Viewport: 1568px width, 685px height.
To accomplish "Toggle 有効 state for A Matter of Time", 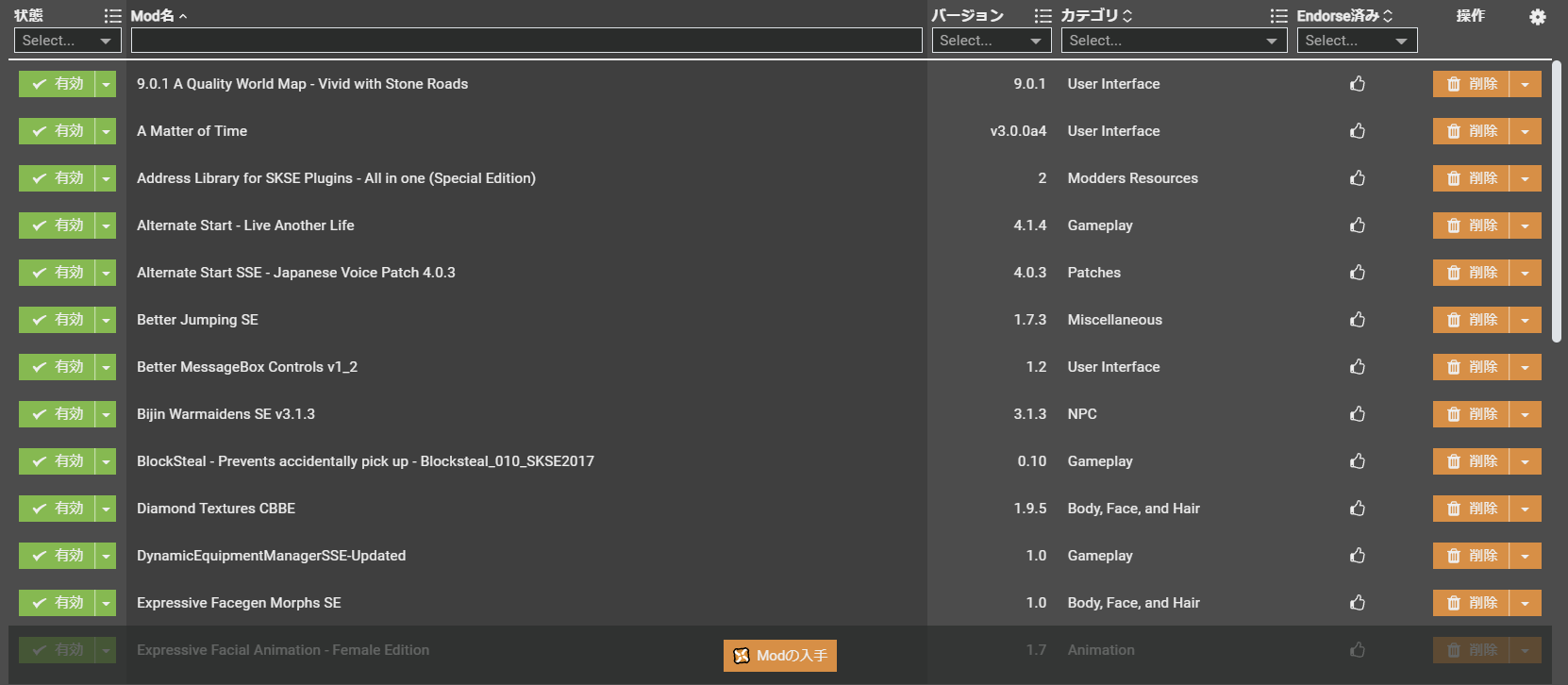I will click(57, 131).
